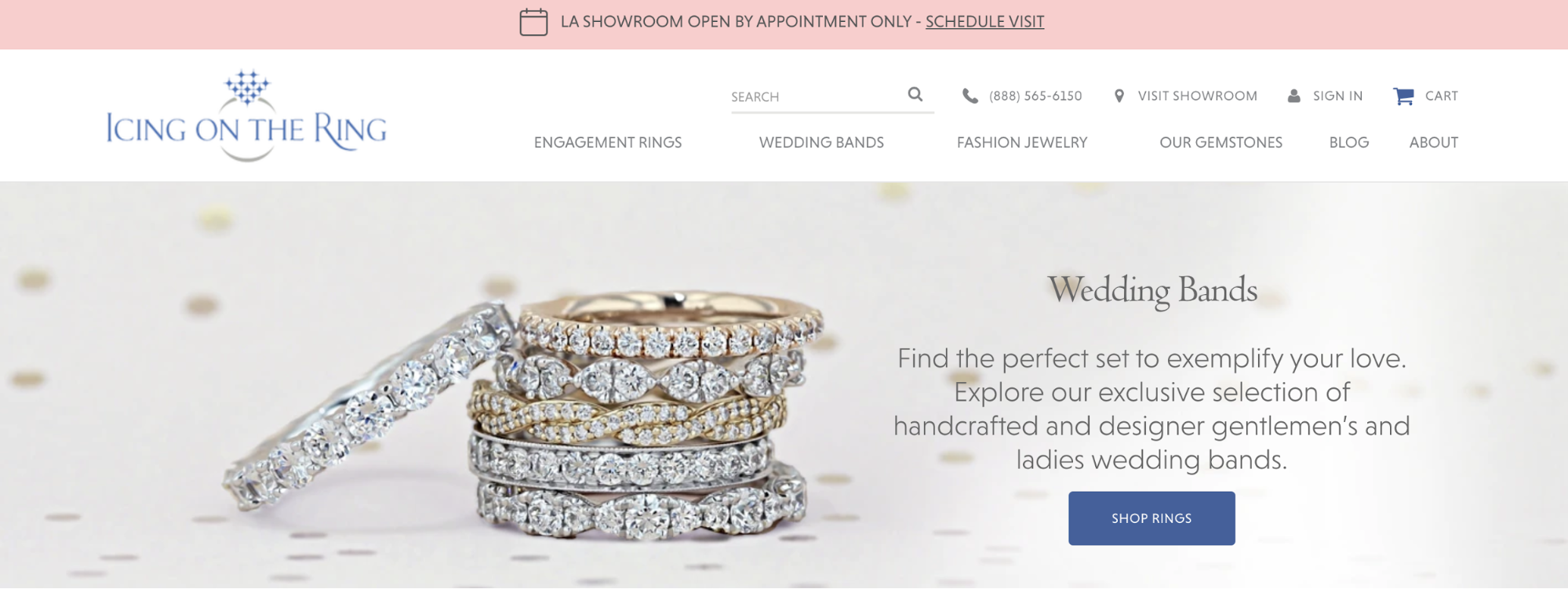Click the Shop Rings button
Image resolution: width=1568 pixels, height=589 pixels.
1151,518
